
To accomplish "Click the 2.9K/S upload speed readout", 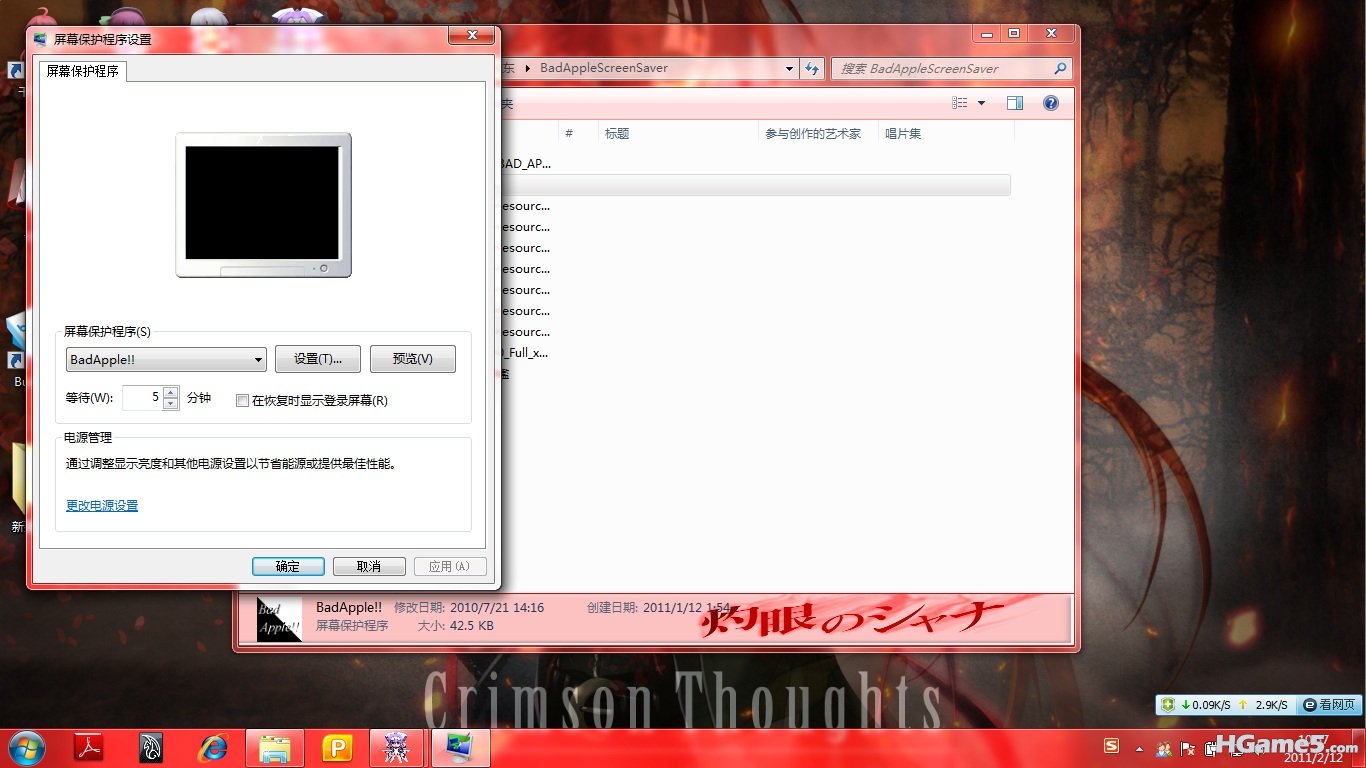I will pos(1271,705).
